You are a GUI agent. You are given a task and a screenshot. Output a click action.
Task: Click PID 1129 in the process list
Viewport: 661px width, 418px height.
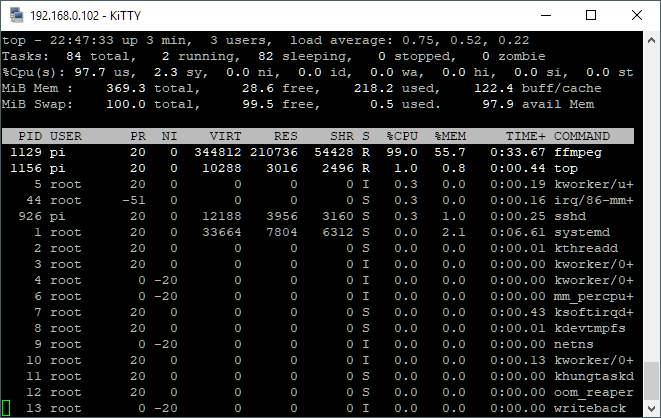pyautogui.click(x=26, y=152)
